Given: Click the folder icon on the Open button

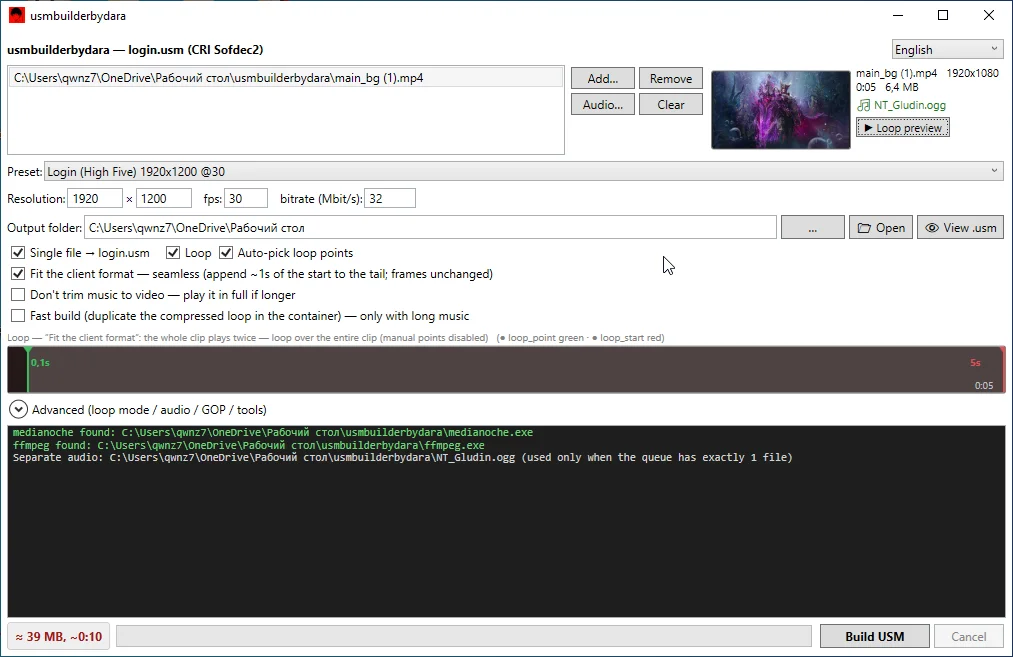Looking at the screenshot, I should (864, 228).
